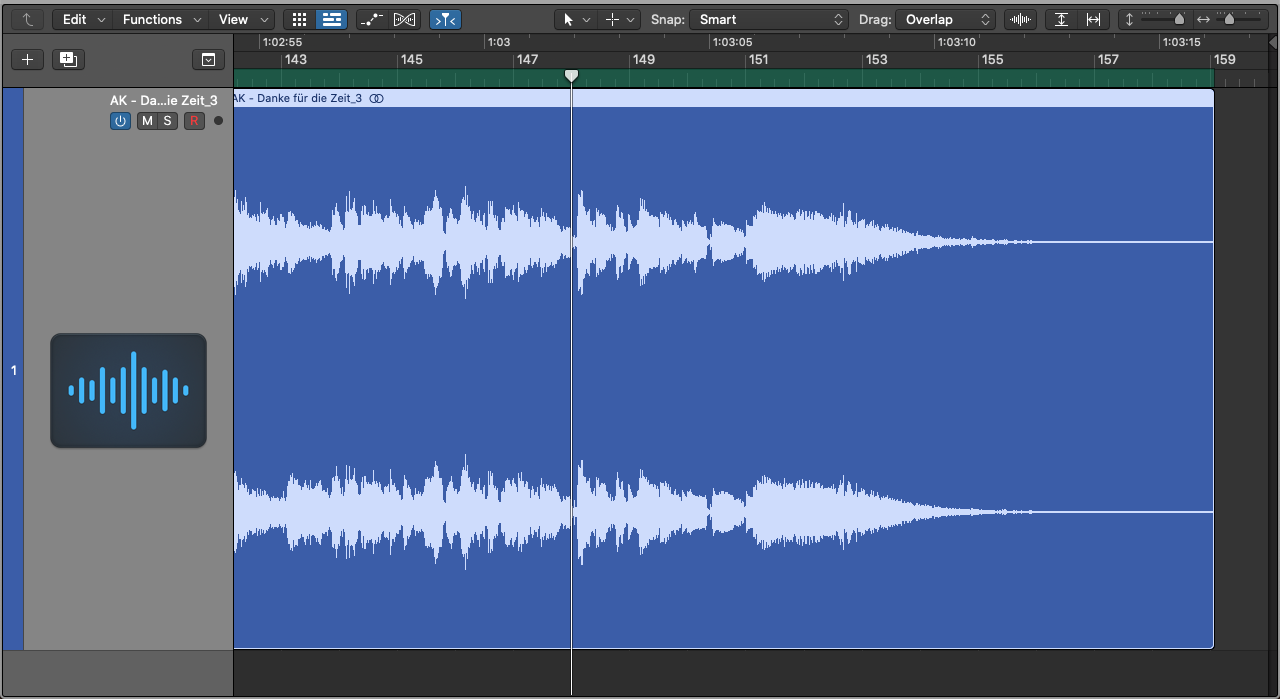
Task: Select track header name AK - Da...ie Zeit_3
Action: [164, 100]
